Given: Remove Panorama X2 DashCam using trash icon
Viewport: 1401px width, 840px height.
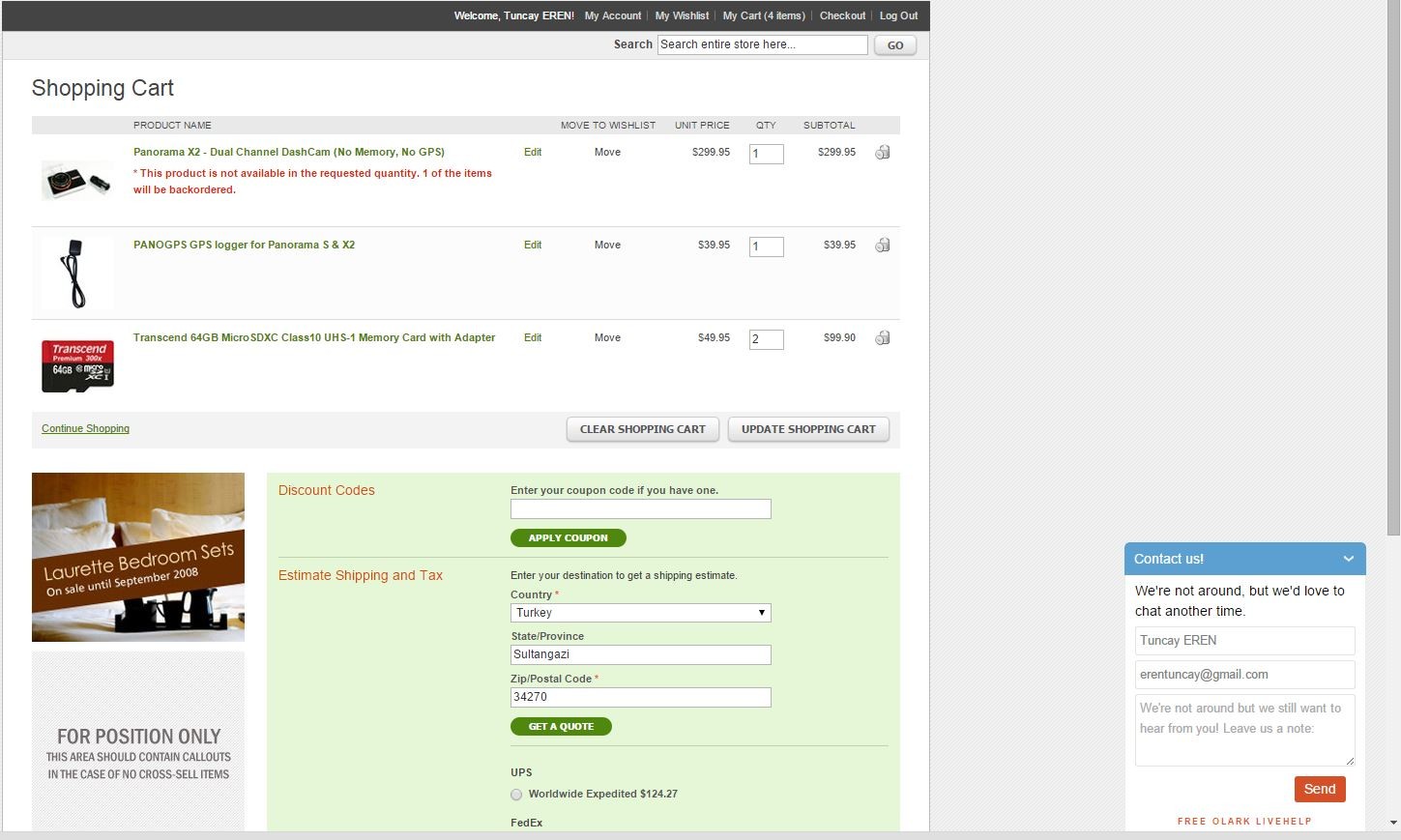Looking at the screenshot, I should [x=883, y=152].
